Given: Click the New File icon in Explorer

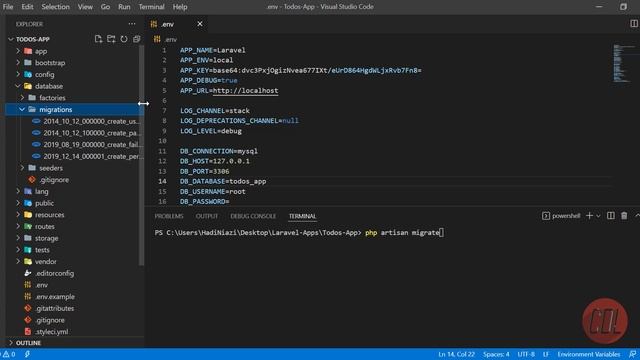Looking at the screenshot, I should (98, 39).
